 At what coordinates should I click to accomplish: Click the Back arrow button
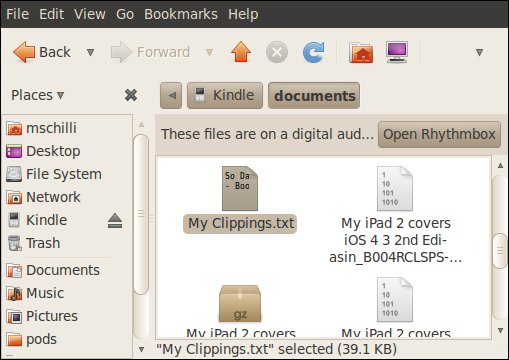tap(42, 52)
